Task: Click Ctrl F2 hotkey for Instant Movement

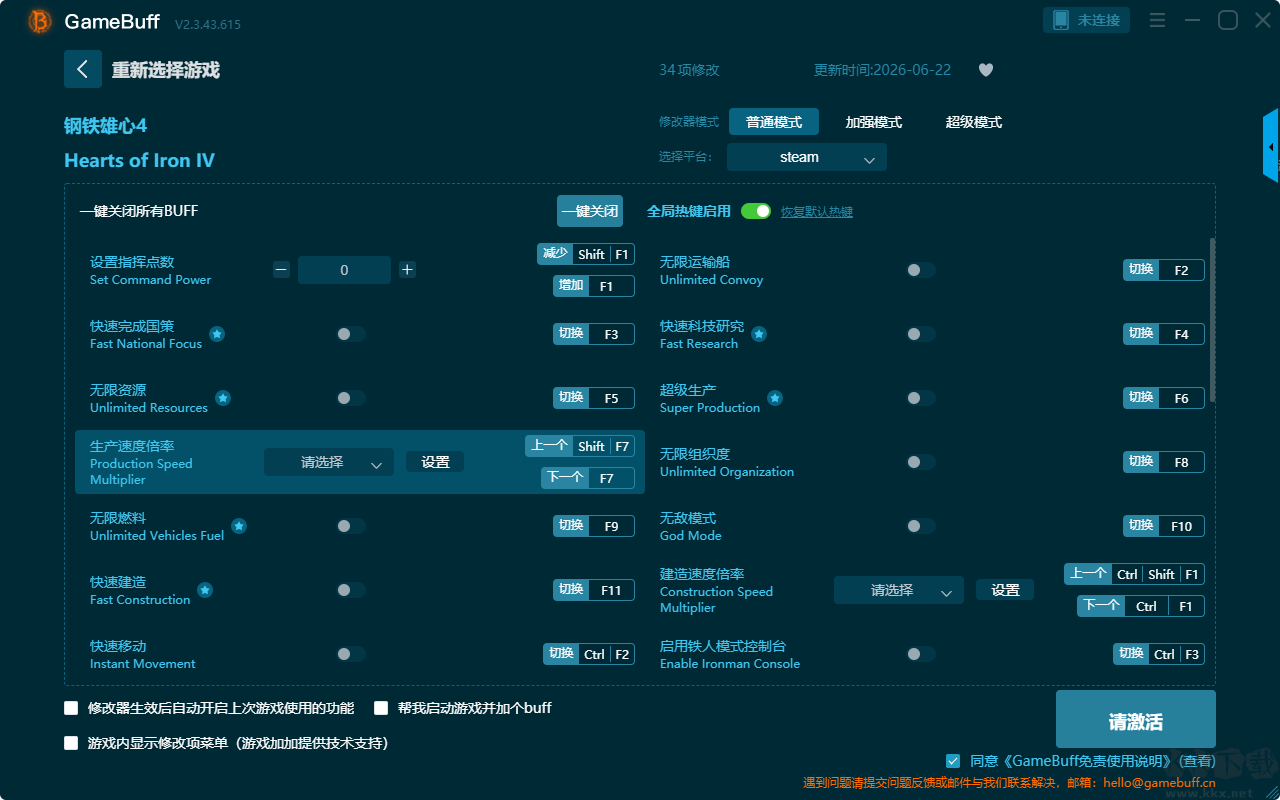Action: click(x=589, y=654)
